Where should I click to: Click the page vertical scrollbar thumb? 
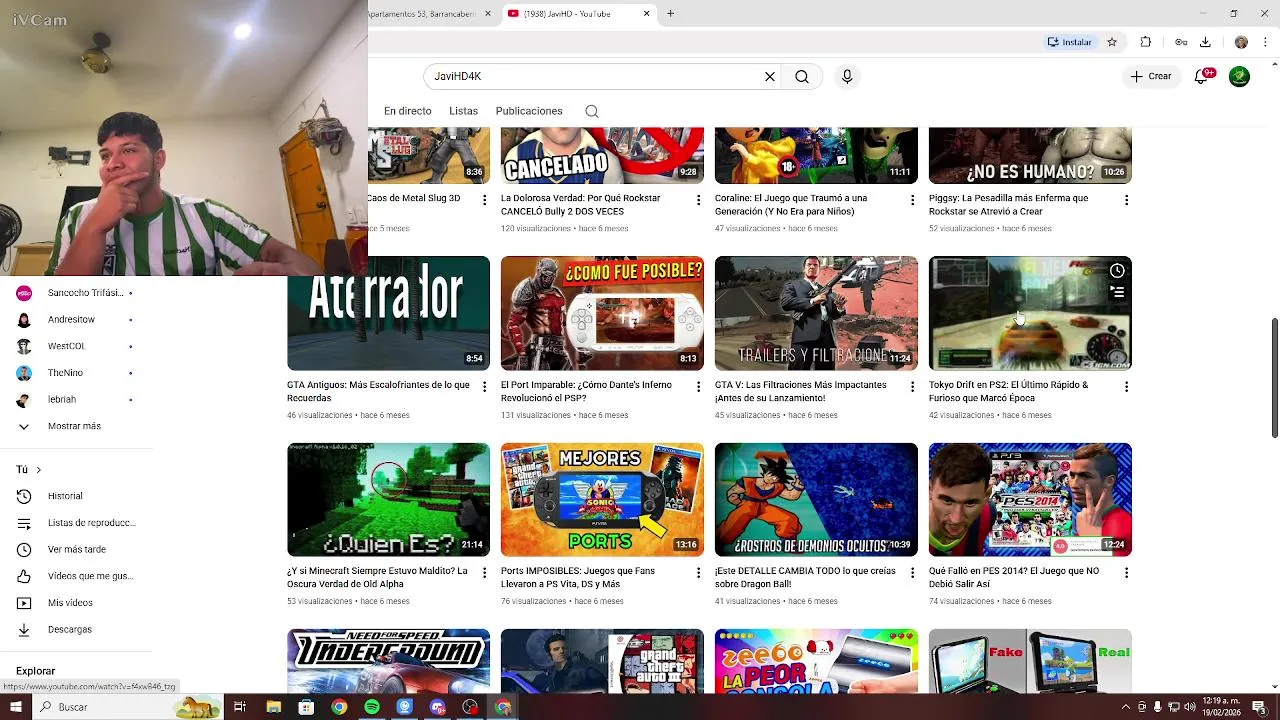pyautogui.click(x=1274, y=378)
